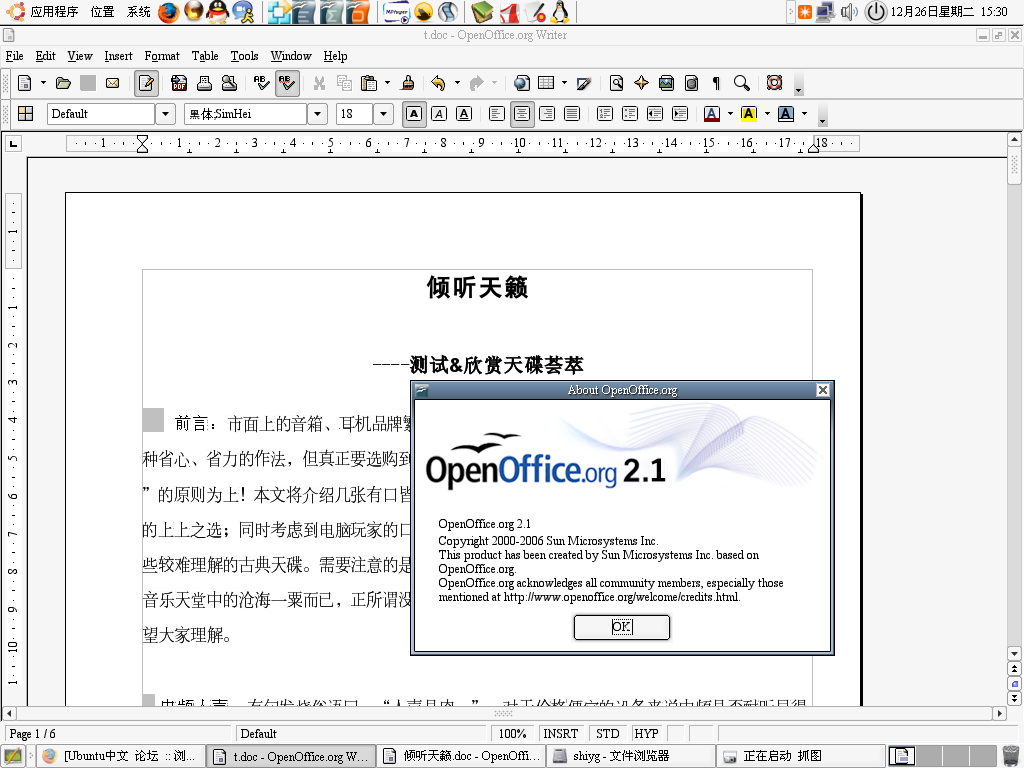
Task: Expand the Font Color palette arrow
Action: point(730,114)
